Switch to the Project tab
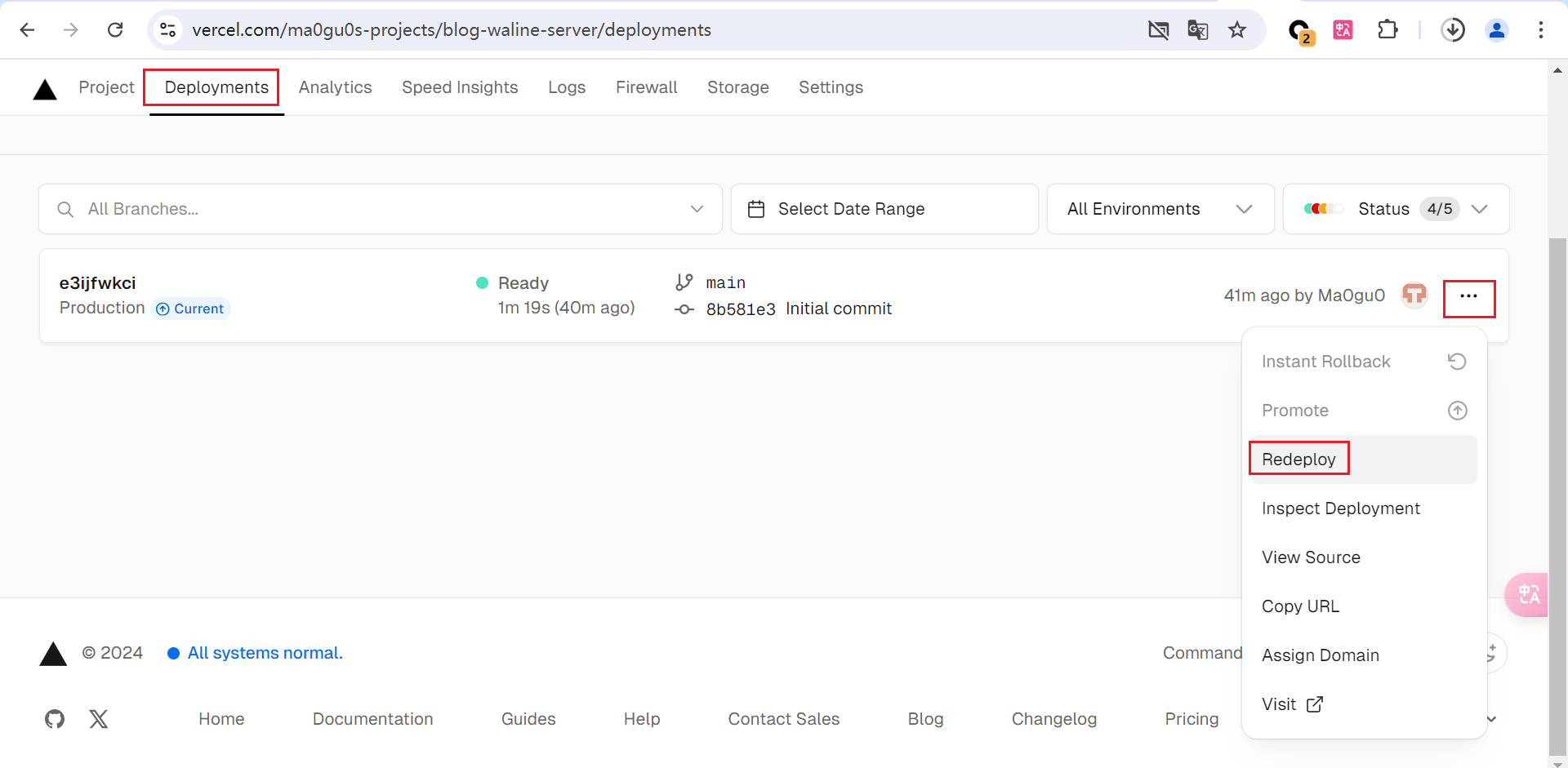This screenshot has width=1568, height=768. click(106, 87)
